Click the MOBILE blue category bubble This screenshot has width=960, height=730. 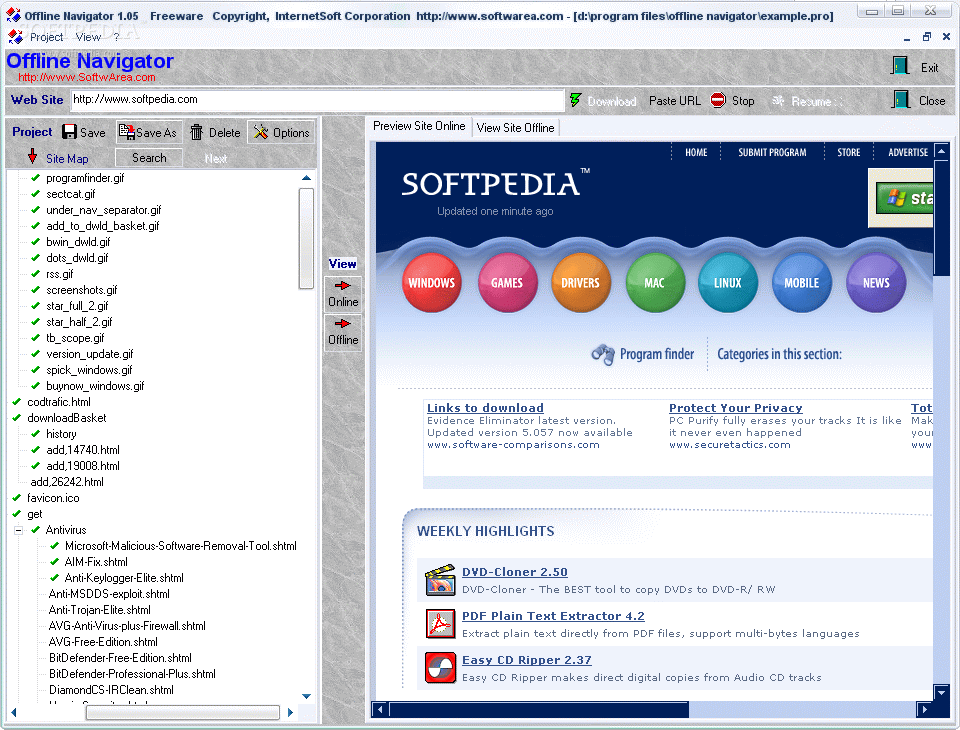click(801, 283)
